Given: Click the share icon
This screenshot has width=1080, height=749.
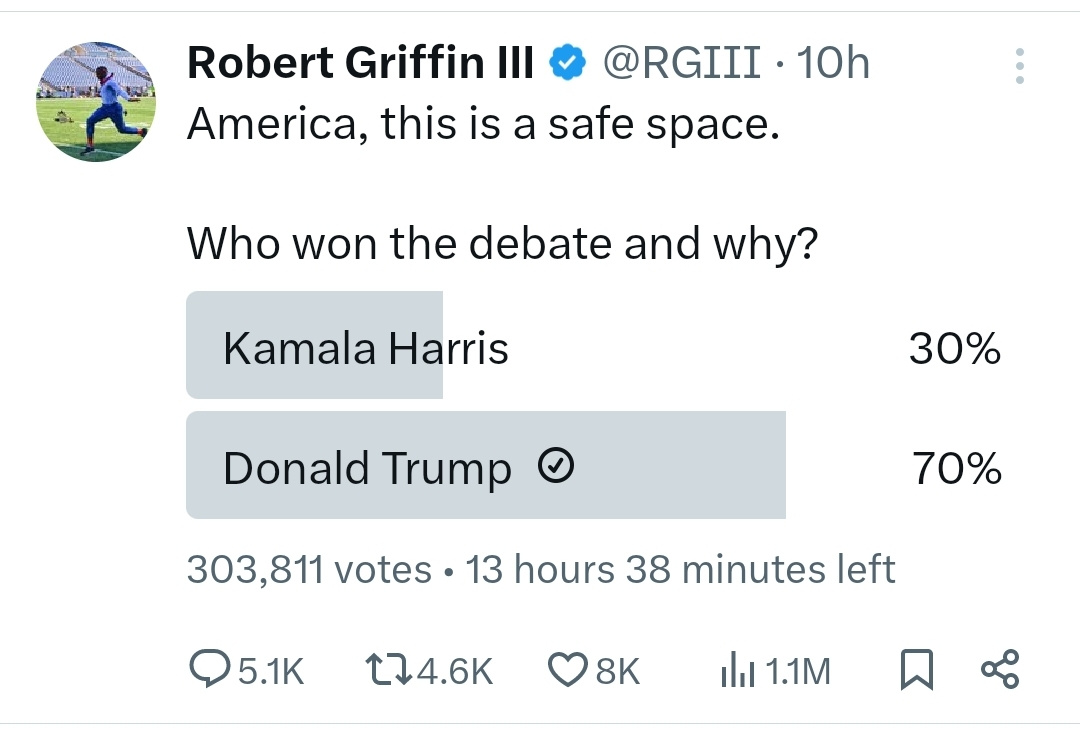Looking at the screenshot, I should coord(1000,668).
